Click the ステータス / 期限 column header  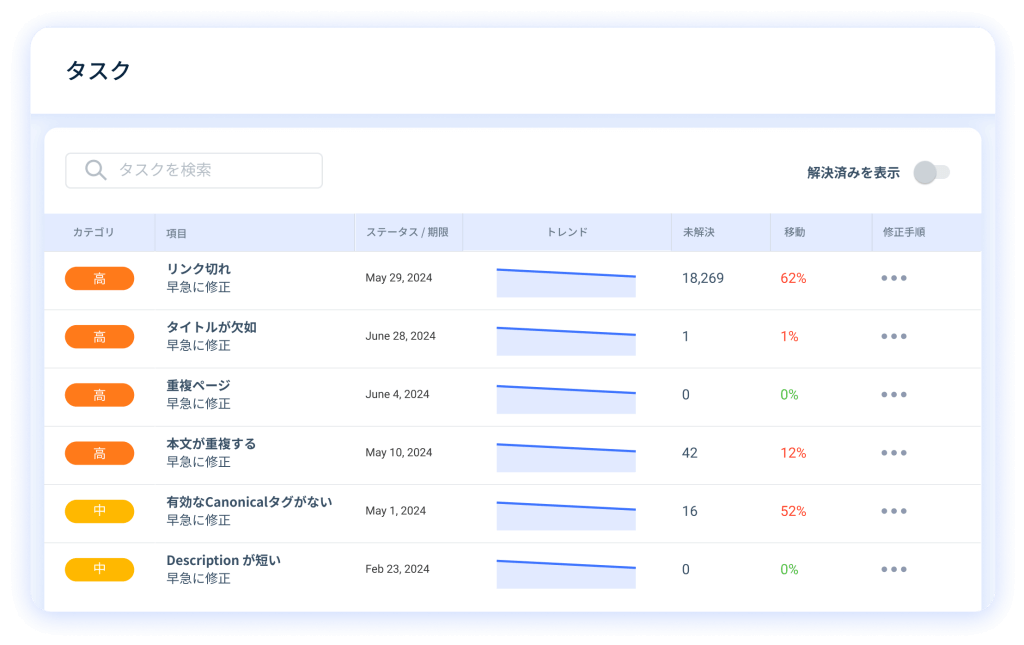(407, 232)
